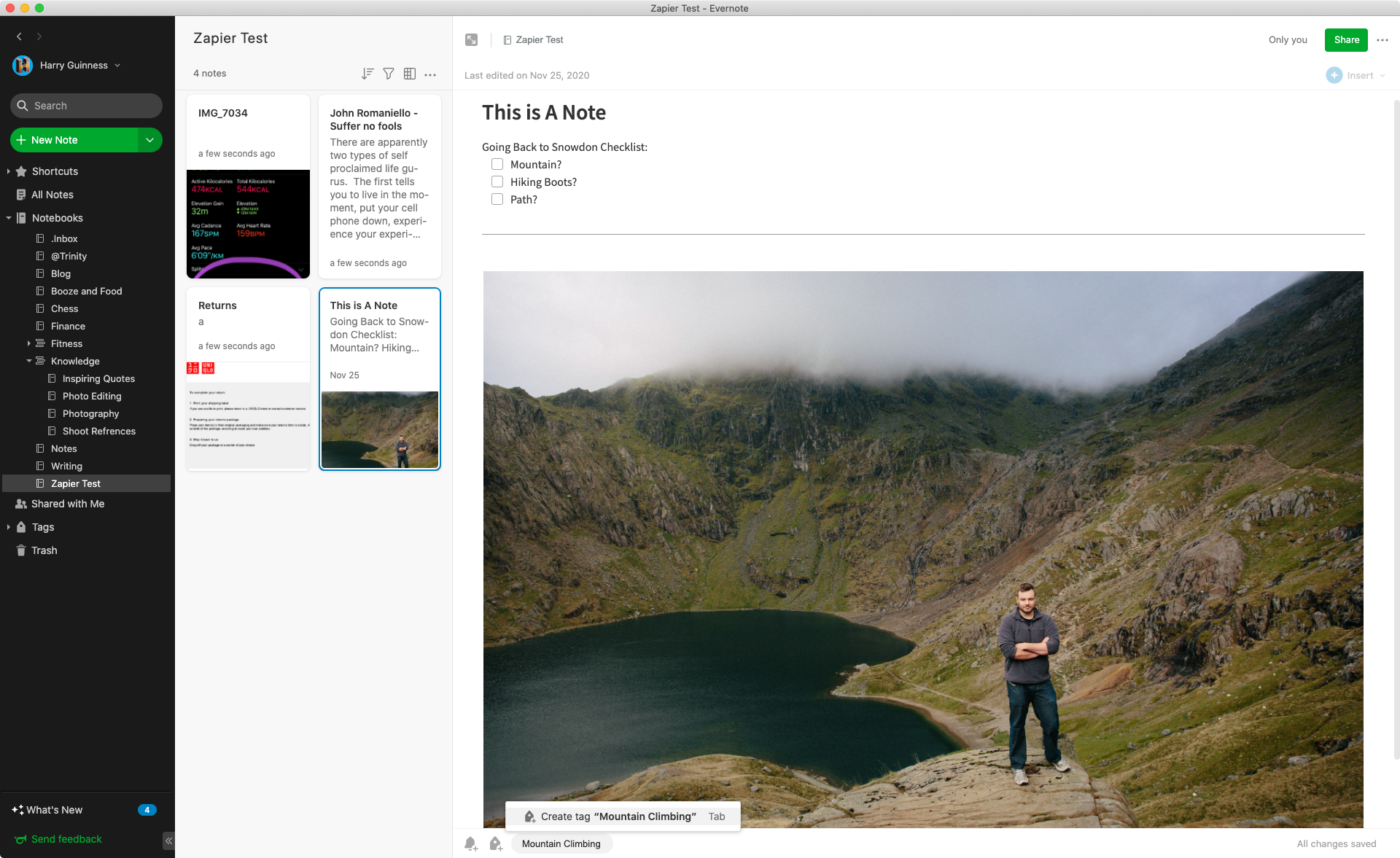Expand the Fitness notebook in sidebar
This screenshot has width=1400, height=858.
pos(28,343)
